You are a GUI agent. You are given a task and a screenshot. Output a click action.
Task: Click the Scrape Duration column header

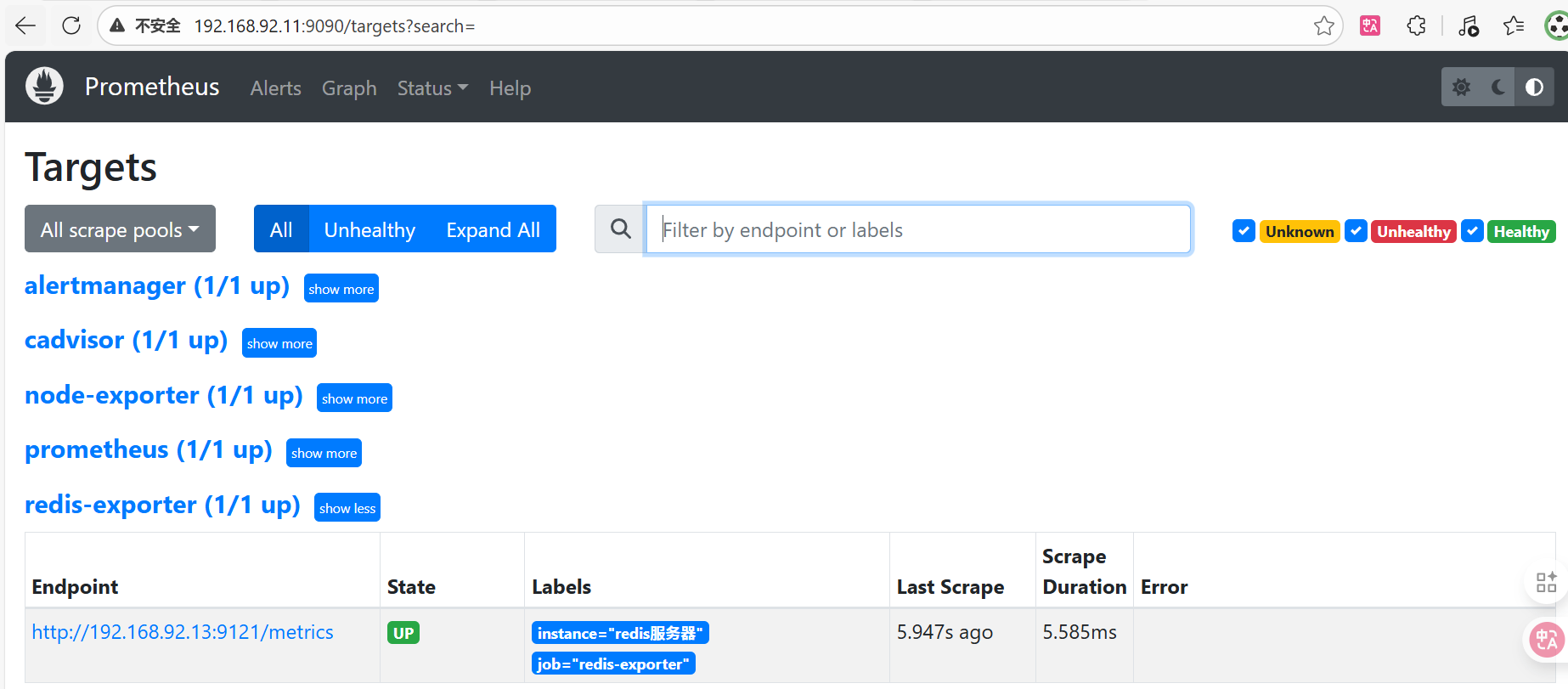point(1085,572)
